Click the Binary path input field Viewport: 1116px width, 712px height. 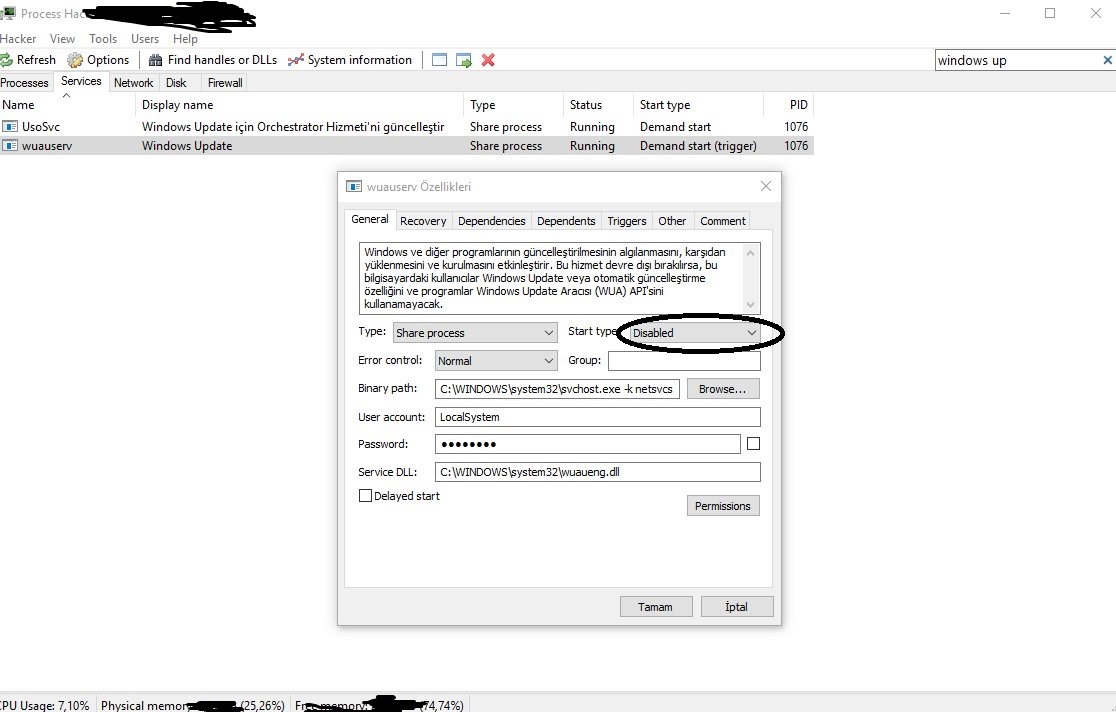[x=557, y=389]
